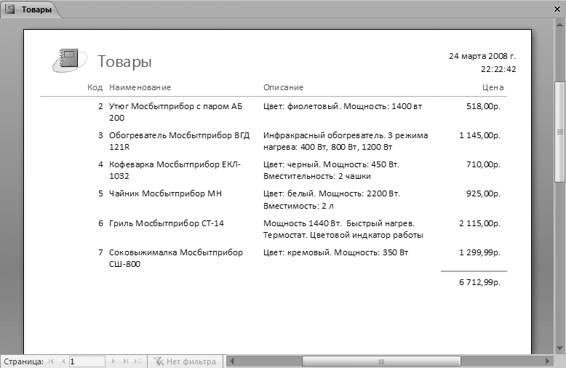Click the horizontal scrollbar thumb
The height and width of the screenshot is (368, 566).
click(381, 361)
